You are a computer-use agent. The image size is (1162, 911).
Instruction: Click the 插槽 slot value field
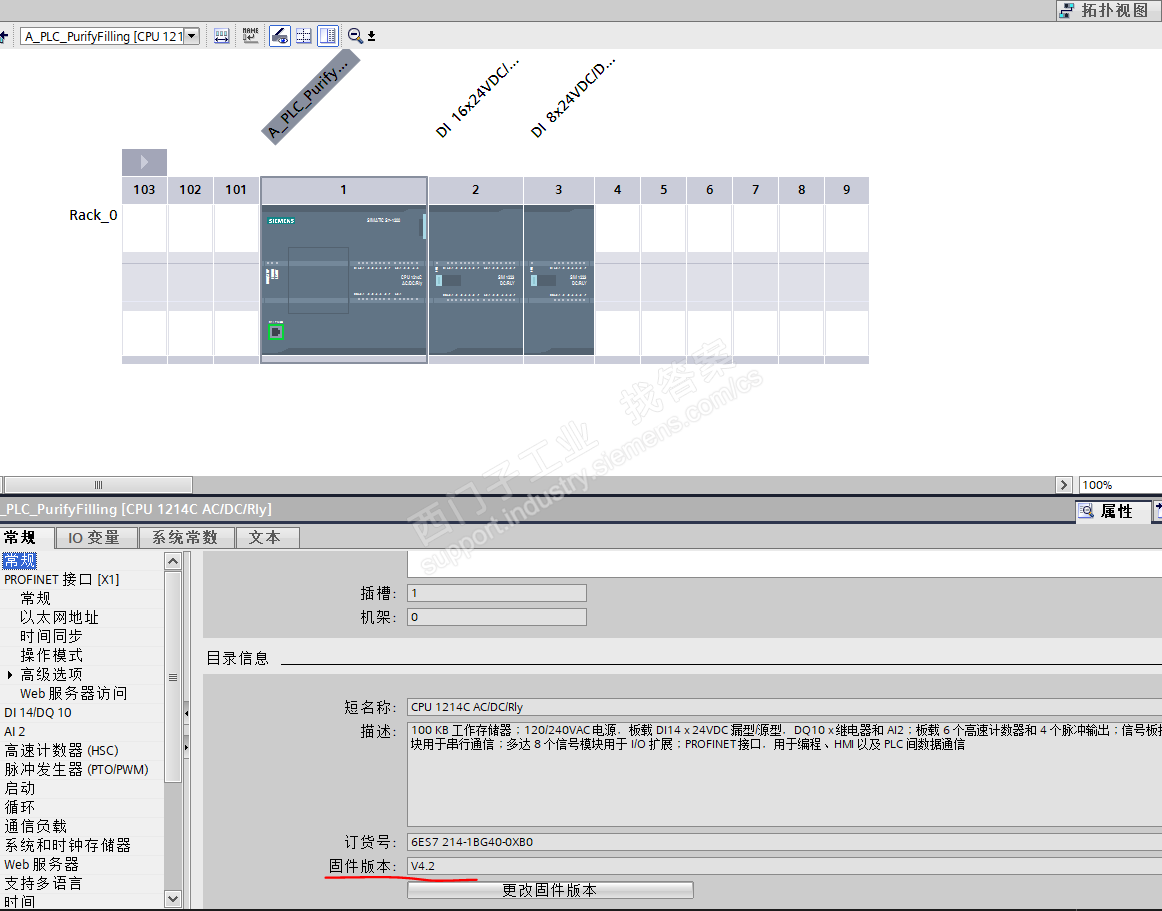(x=497, y=593)
